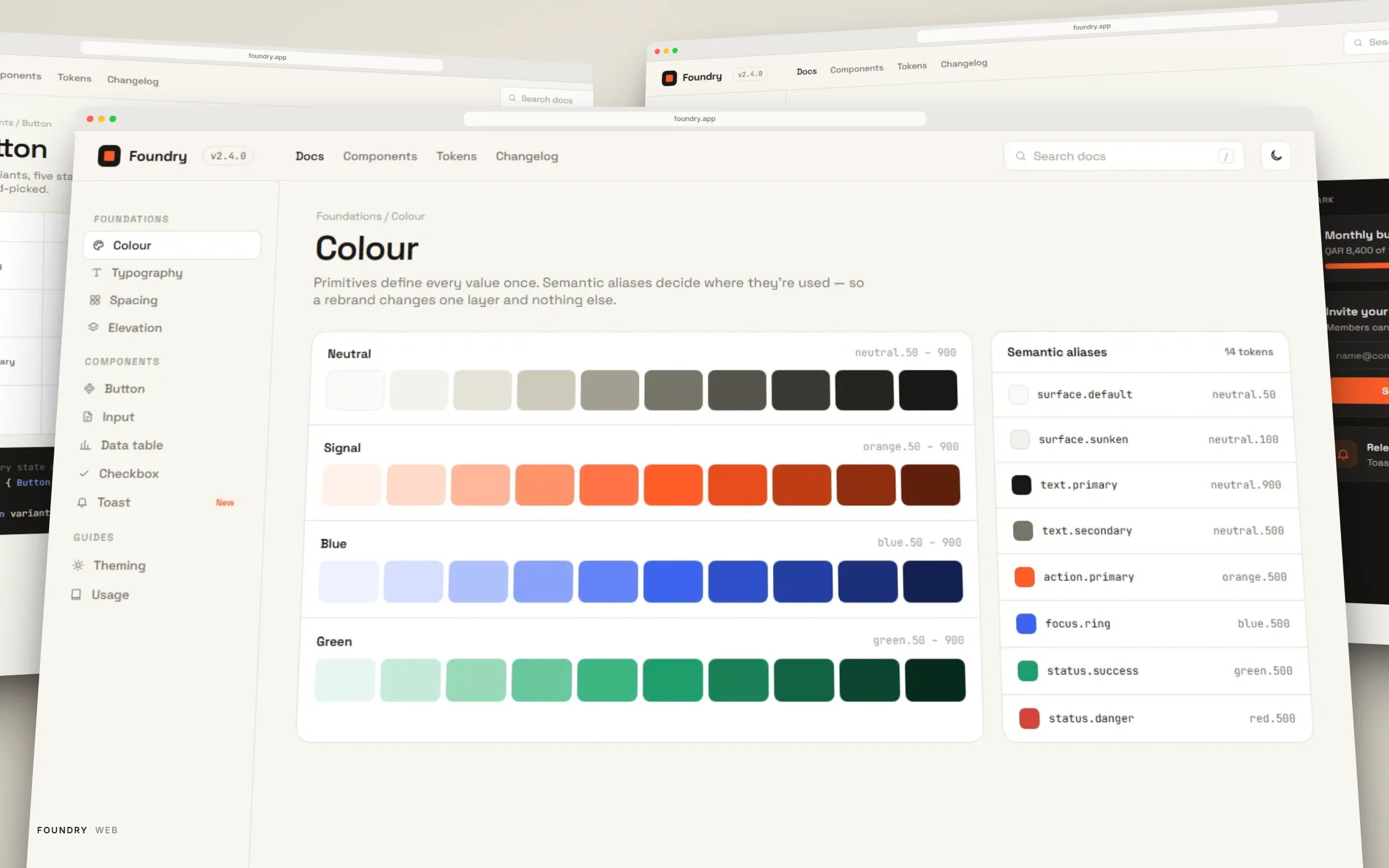Click the Usage book icon in the sidebar
This screenshot has height=868, width=1389.
coord(76,594)
